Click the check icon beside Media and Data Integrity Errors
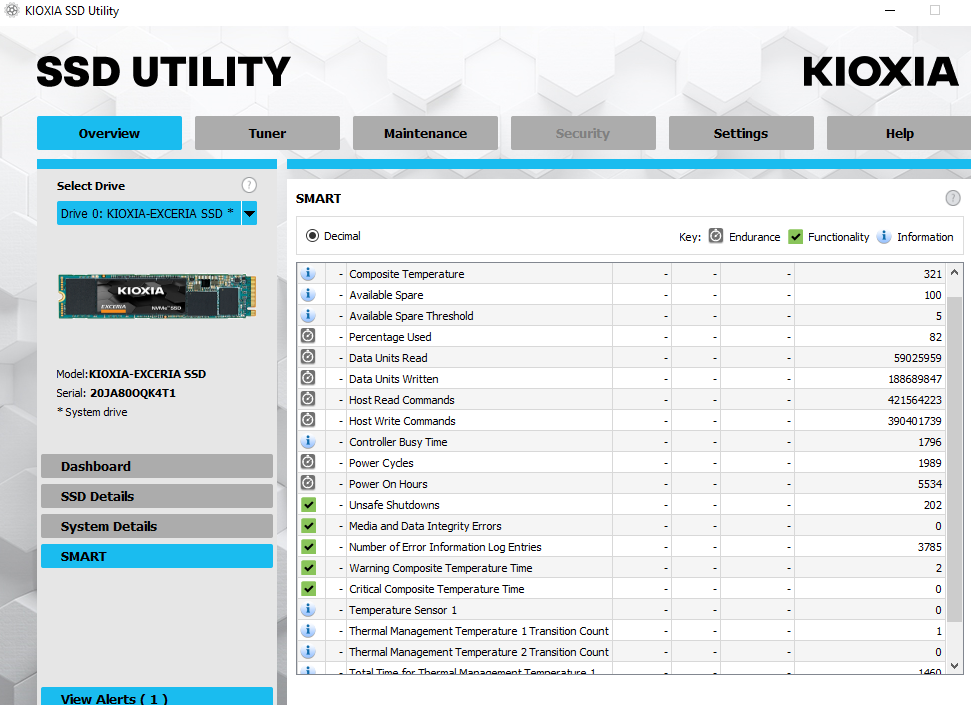 [308, 526]
